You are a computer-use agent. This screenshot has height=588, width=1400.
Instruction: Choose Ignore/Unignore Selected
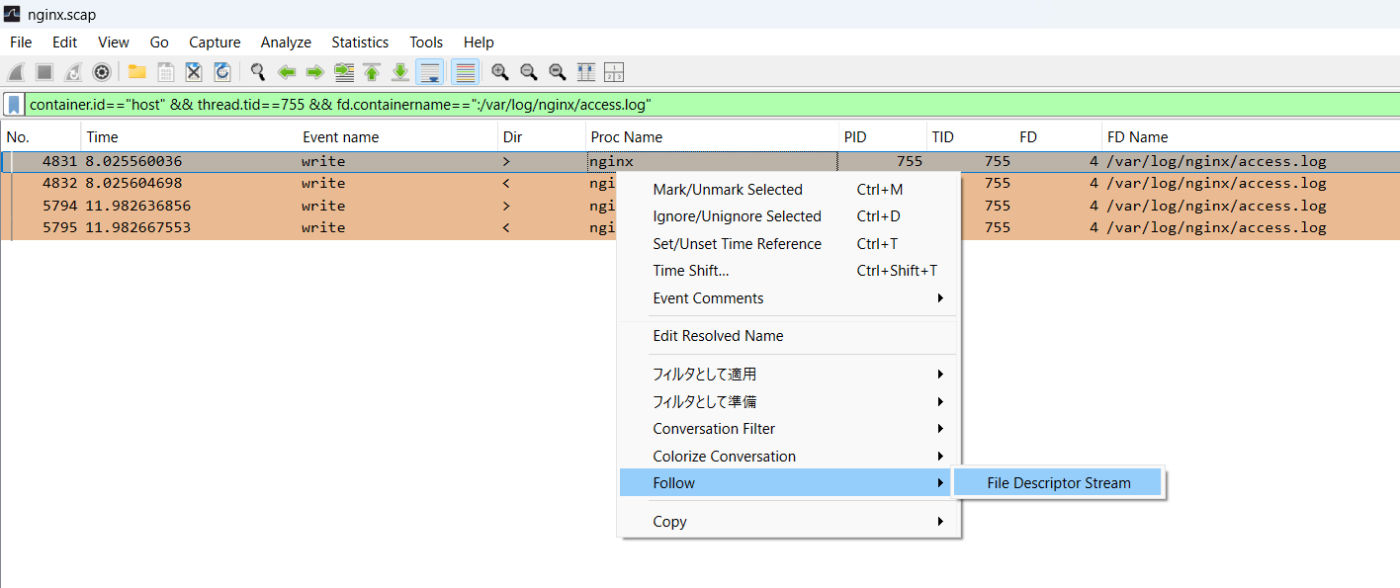click(788, 216)
